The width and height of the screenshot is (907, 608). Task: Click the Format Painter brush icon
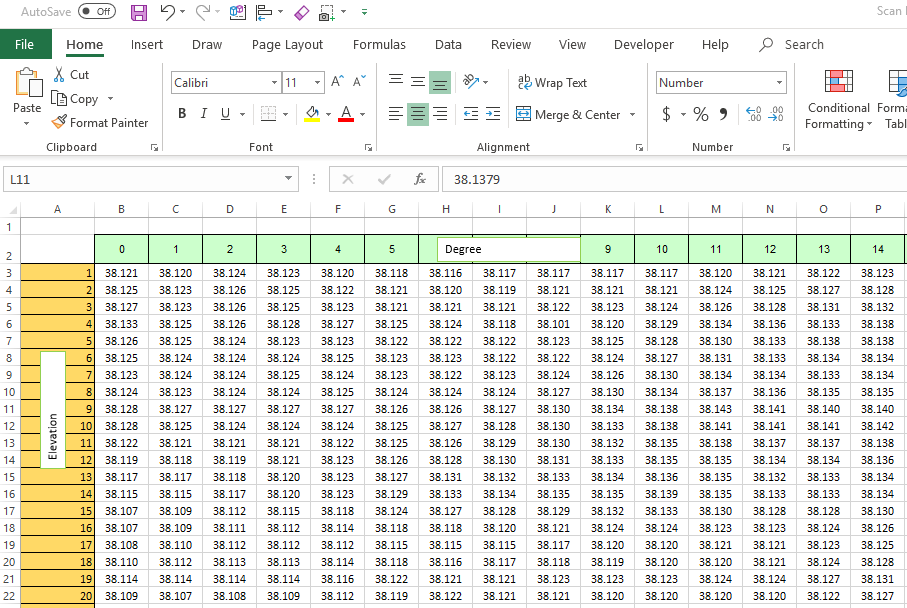point(60,123)
